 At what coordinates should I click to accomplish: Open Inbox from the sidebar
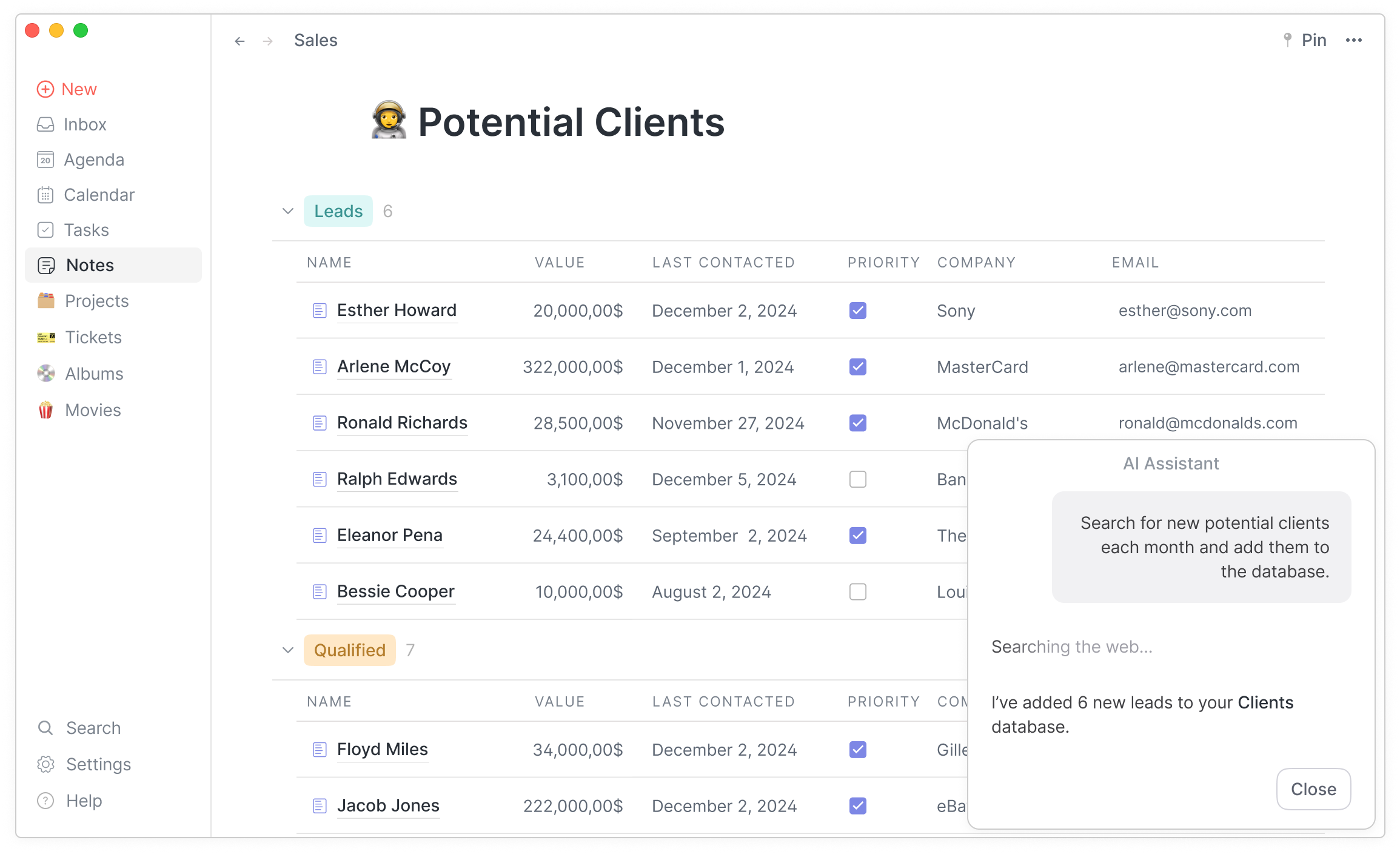84,124
